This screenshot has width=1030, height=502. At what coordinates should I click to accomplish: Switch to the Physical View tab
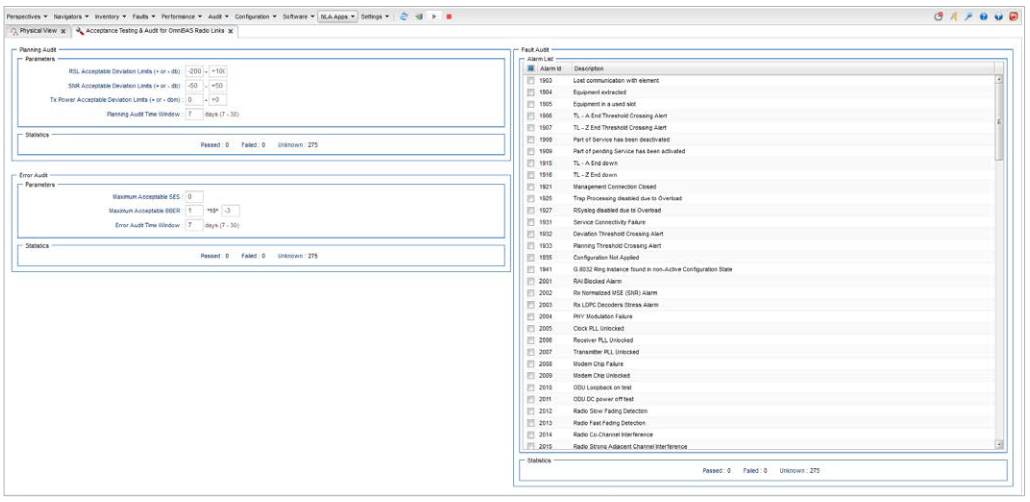coord(38,31)
